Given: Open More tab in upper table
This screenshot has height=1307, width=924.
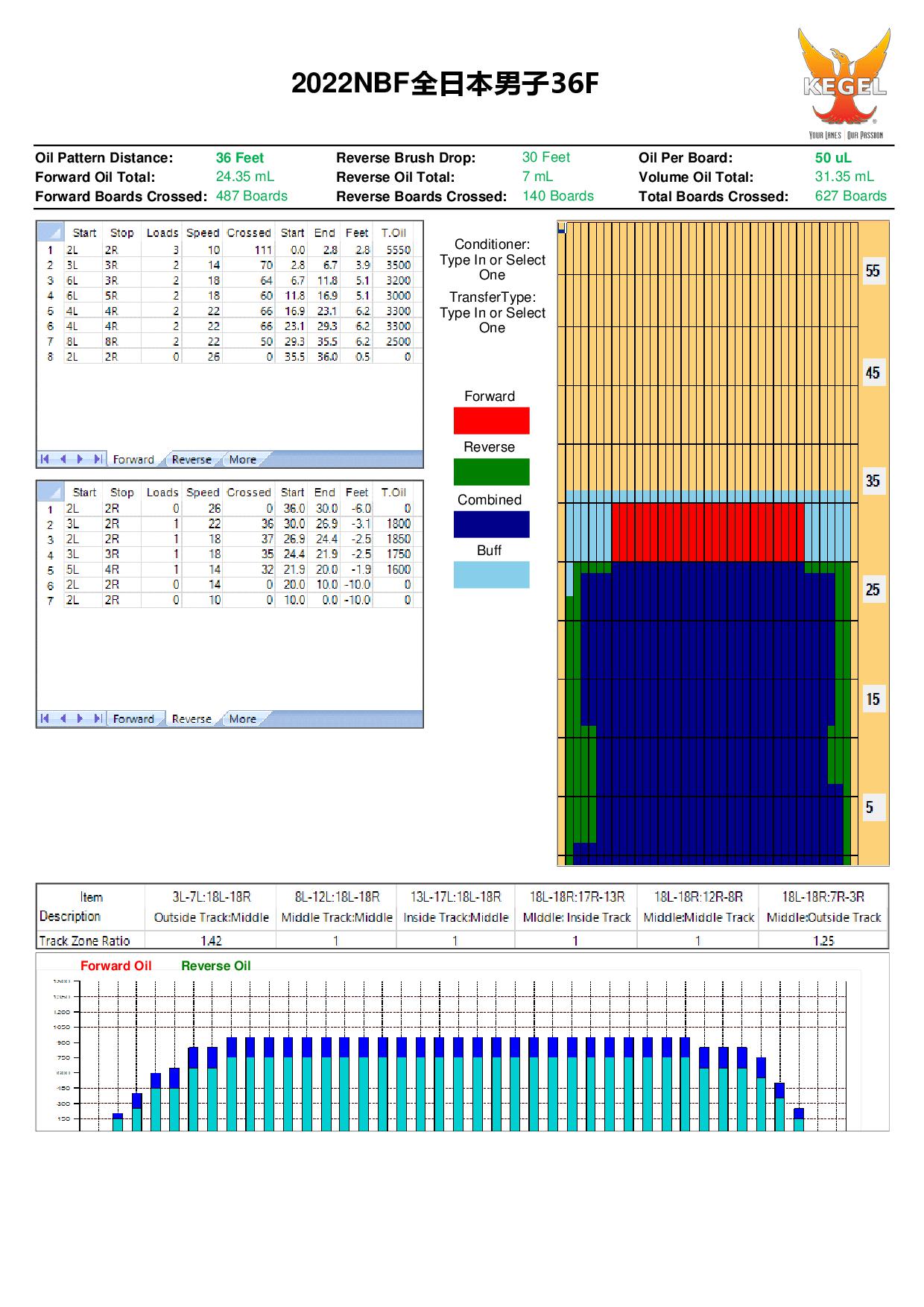Looking at the screenshot, I should click(243, 460).
